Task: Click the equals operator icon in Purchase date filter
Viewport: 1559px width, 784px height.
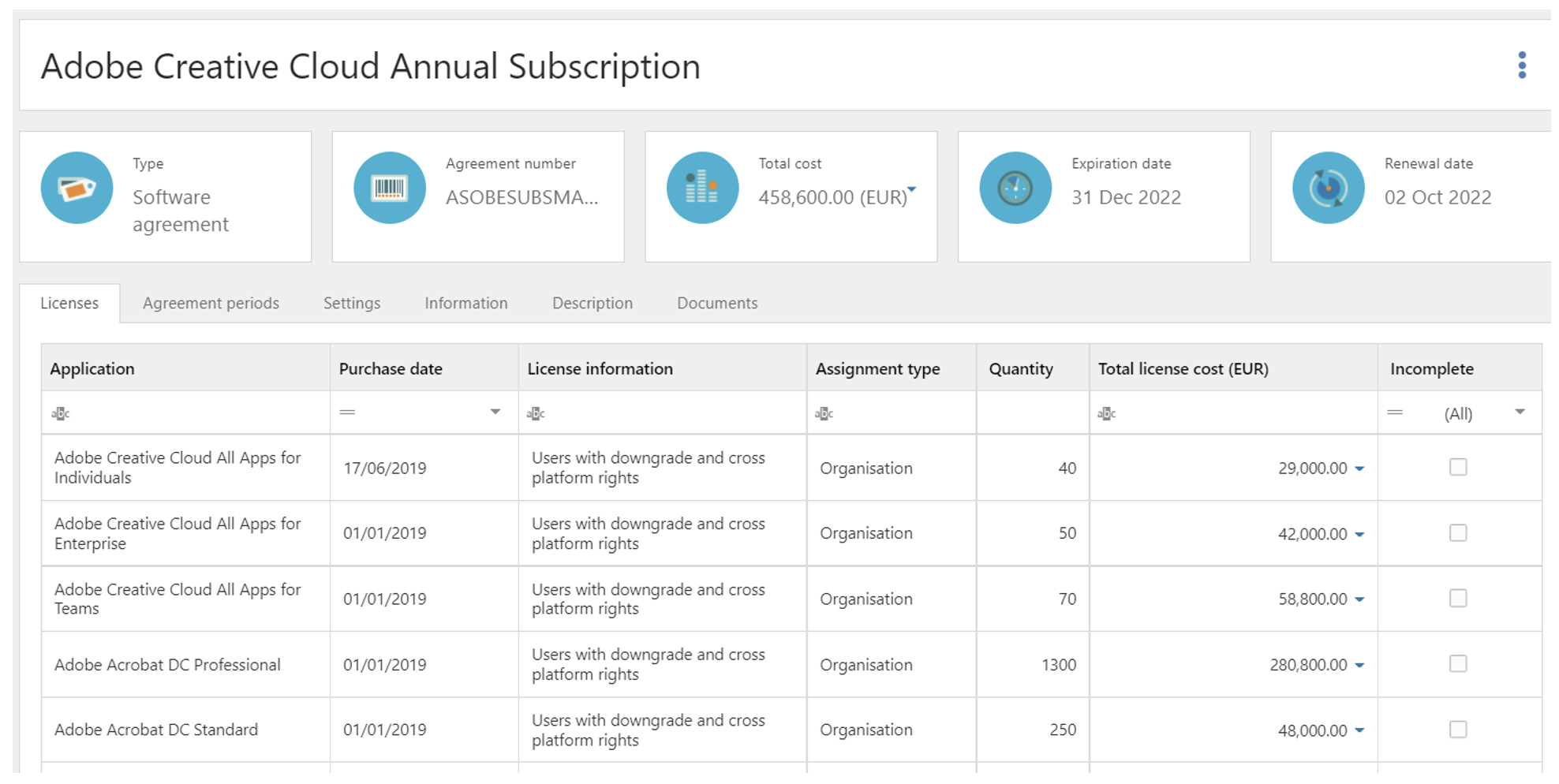Action: coord(347,413)
